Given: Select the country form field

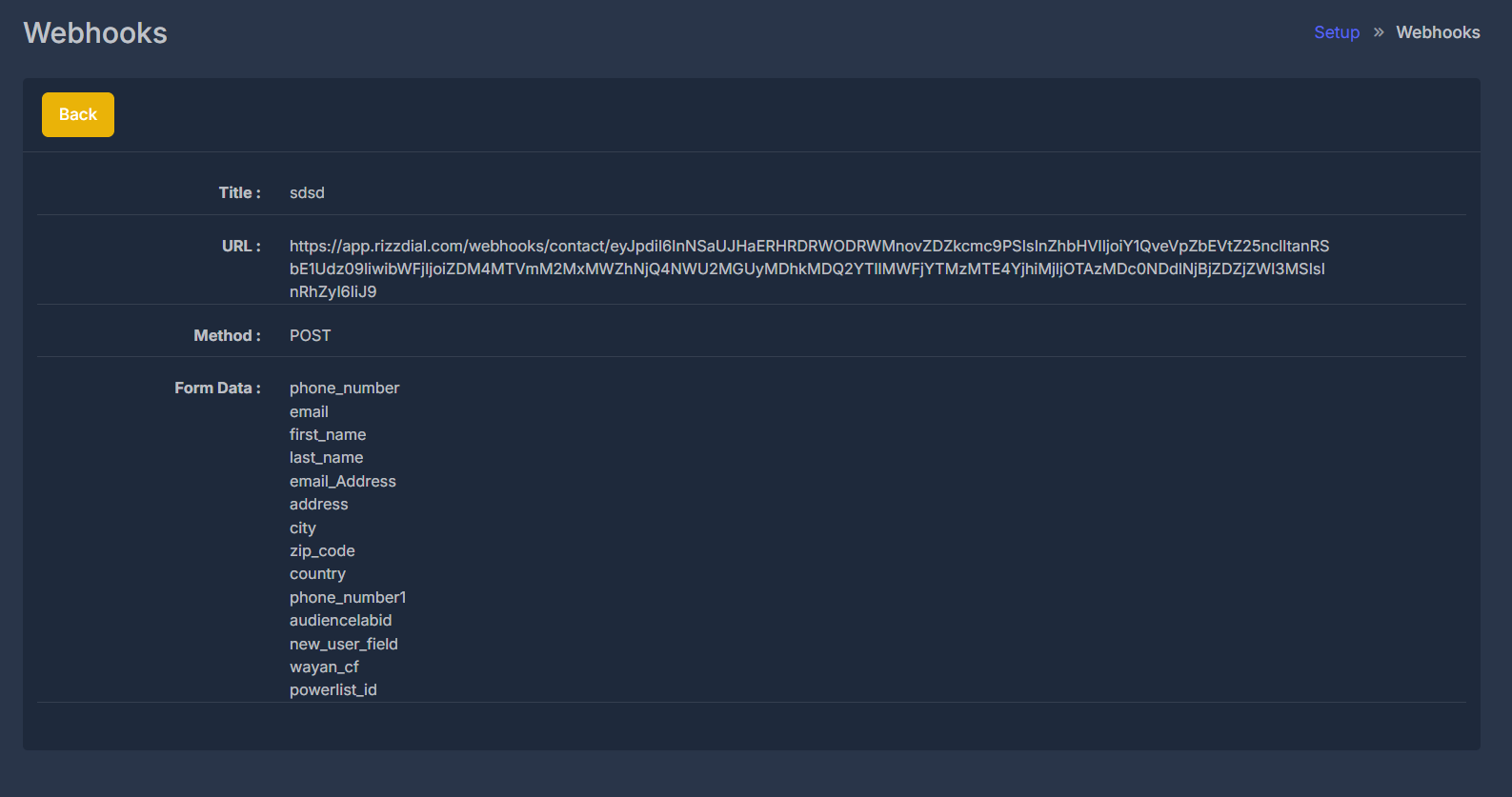Looking at the screenshot, I should 317,573.
